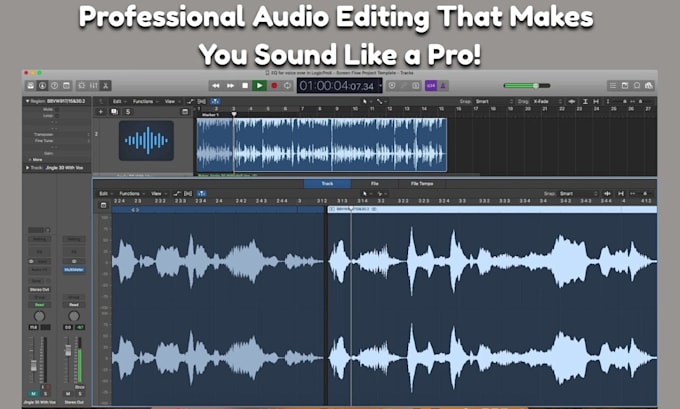Show global tracks in the tracks area
The image size is (680, 409).
185,111
